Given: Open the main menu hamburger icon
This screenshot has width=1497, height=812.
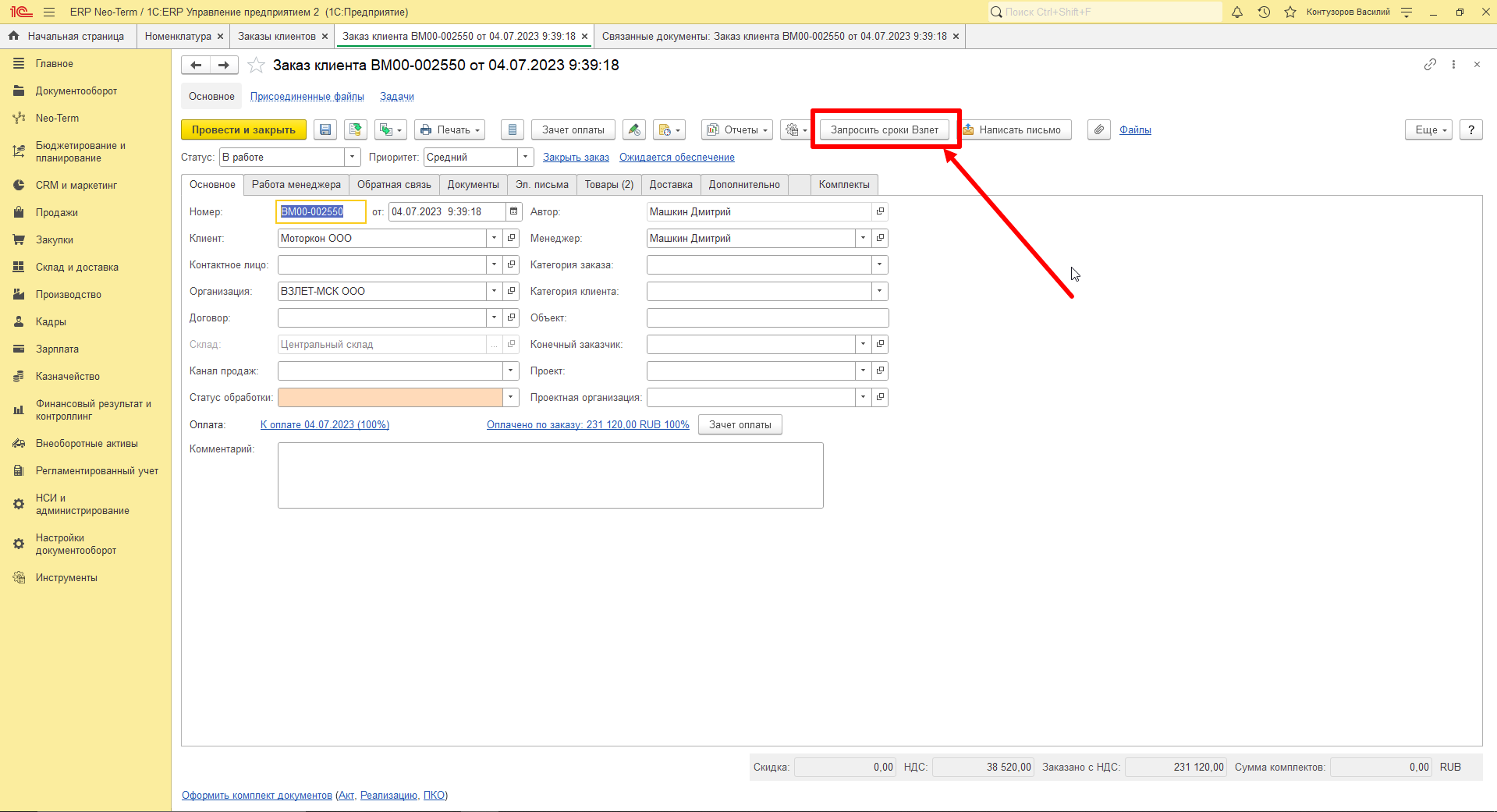Looking at the screenshot, I should 49,12.
